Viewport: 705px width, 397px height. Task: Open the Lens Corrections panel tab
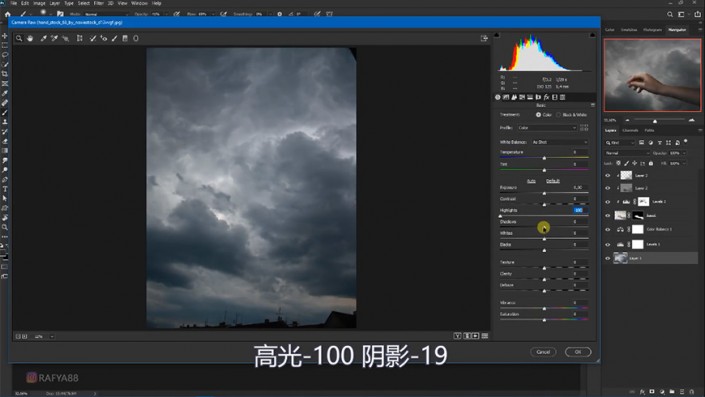click(538, 97)
